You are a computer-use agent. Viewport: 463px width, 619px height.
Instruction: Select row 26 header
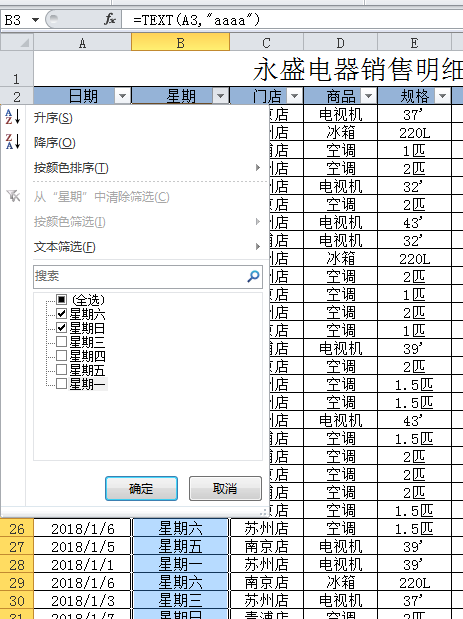[x=17, y=528]
